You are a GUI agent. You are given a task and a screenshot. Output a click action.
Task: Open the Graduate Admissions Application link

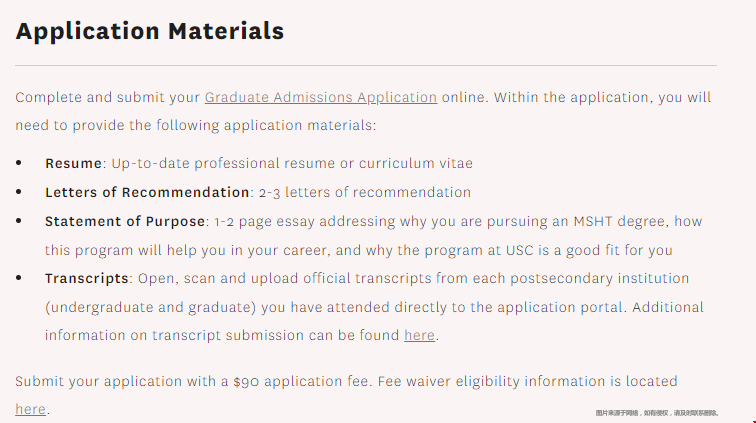[x=321, y=97]
